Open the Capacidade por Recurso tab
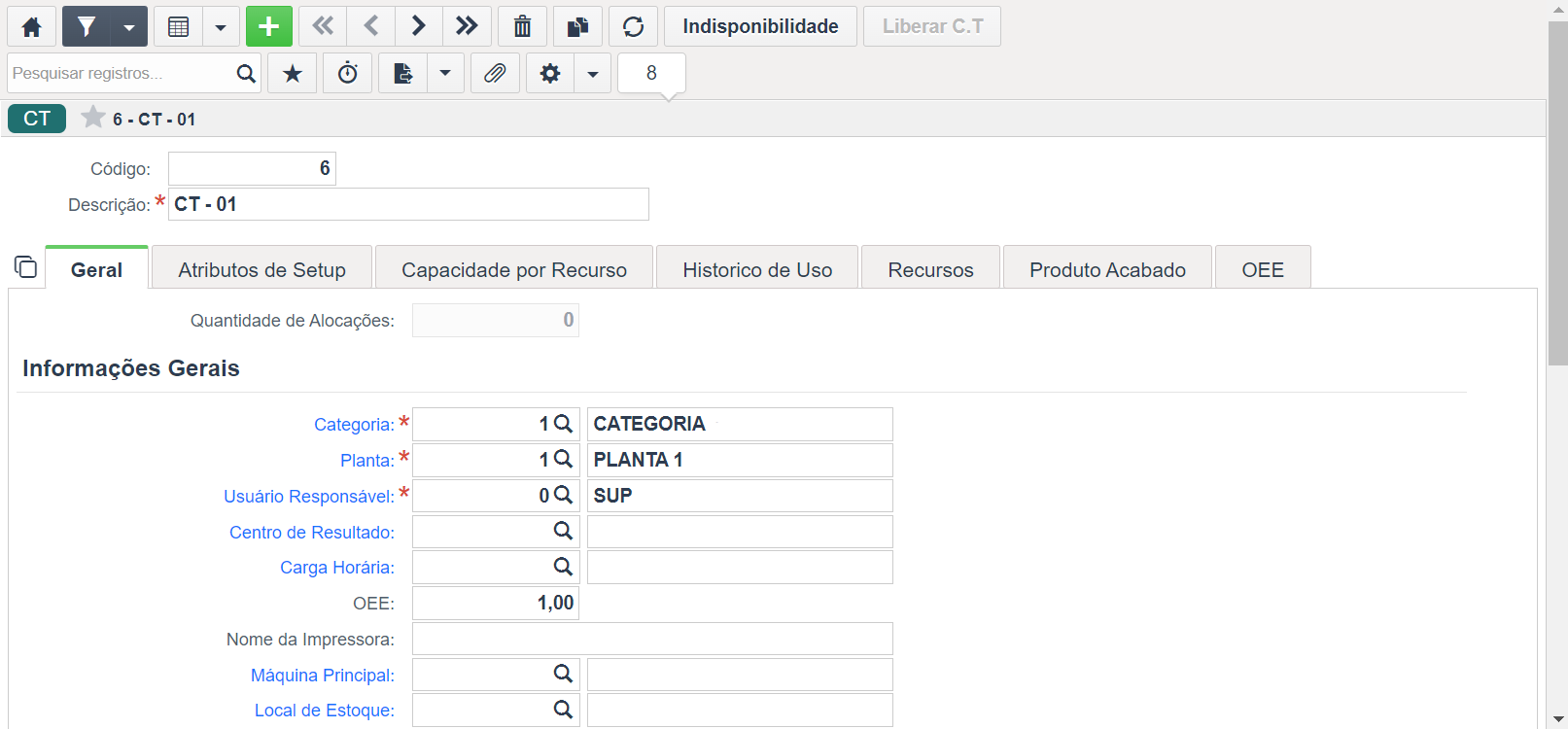This screenshot has height=729, width=1568. [514, 269]
